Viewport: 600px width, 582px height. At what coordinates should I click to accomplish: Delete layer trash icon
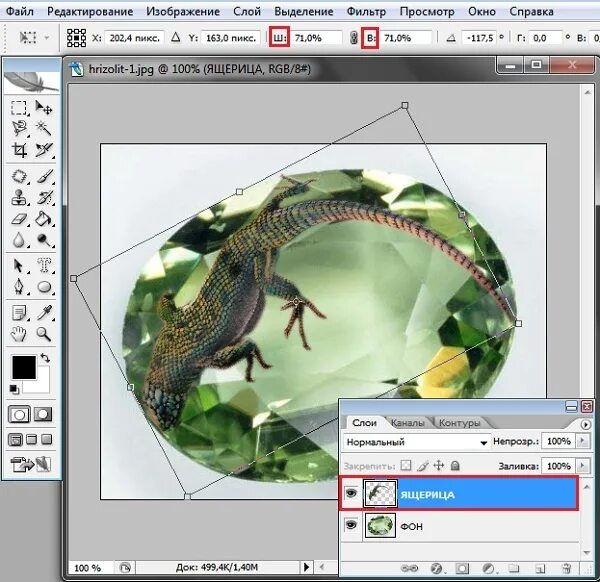tap(567, 568)
